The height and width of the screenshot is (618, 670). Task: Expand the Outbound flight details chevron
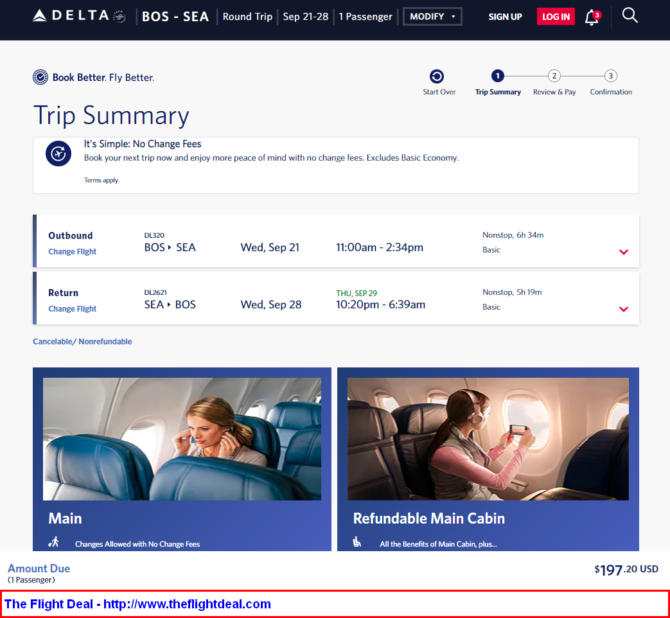(x=623, y=252)
